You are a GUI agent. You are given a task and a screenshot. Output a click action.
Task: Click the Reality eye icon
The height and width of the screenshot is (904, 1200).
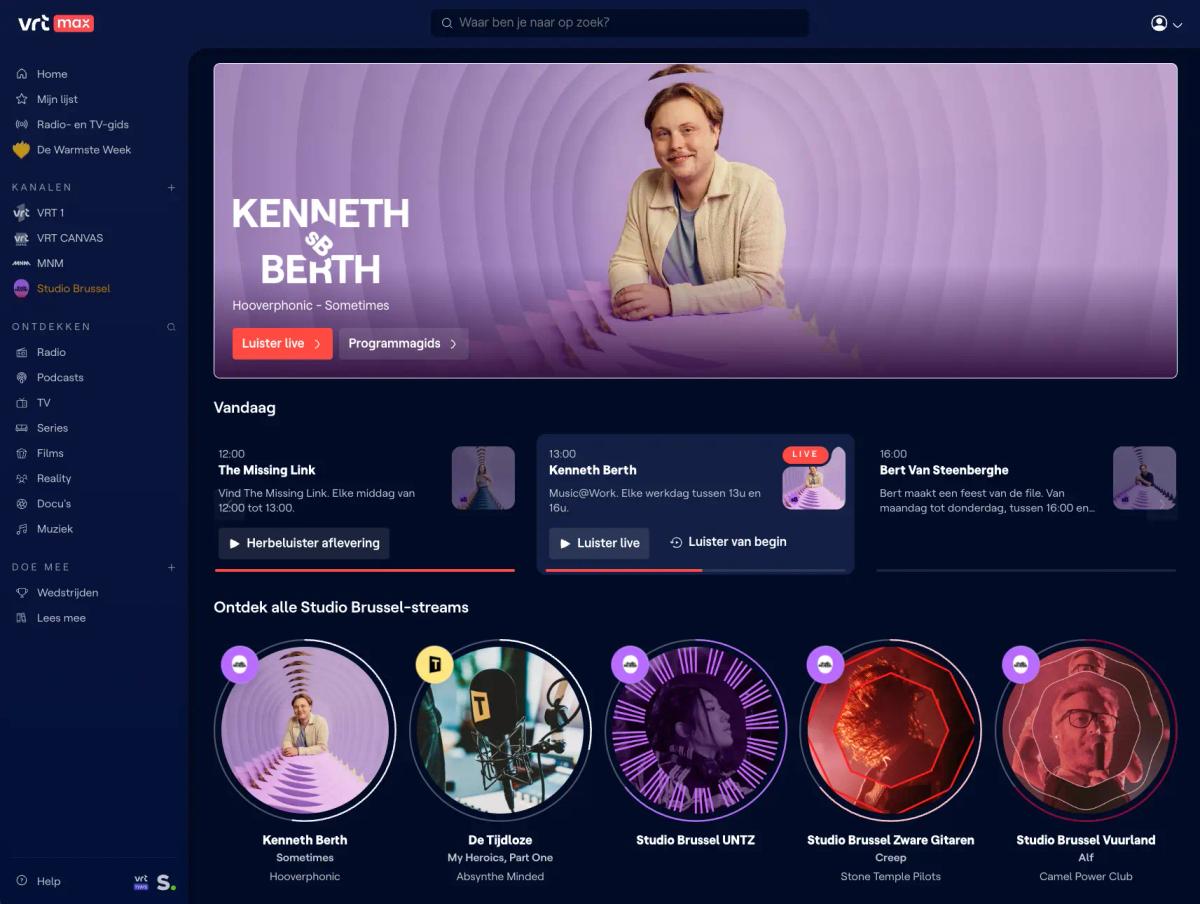tap(21, 479)
